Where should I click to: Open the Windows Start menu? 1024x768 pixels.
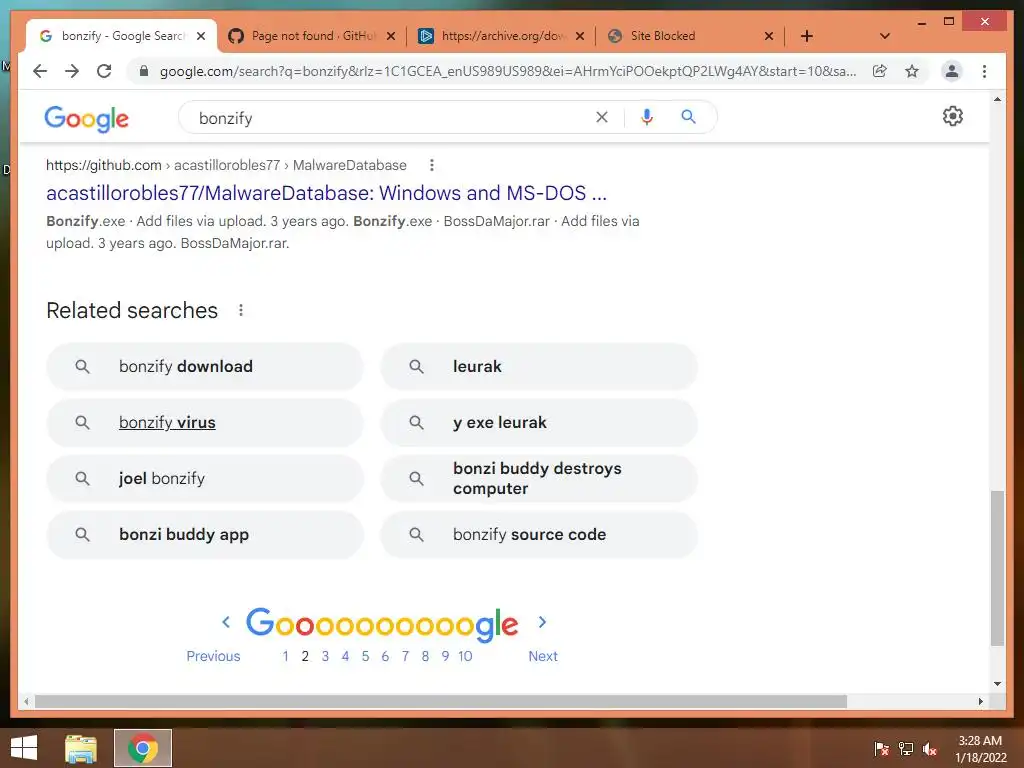pos(24,748)
